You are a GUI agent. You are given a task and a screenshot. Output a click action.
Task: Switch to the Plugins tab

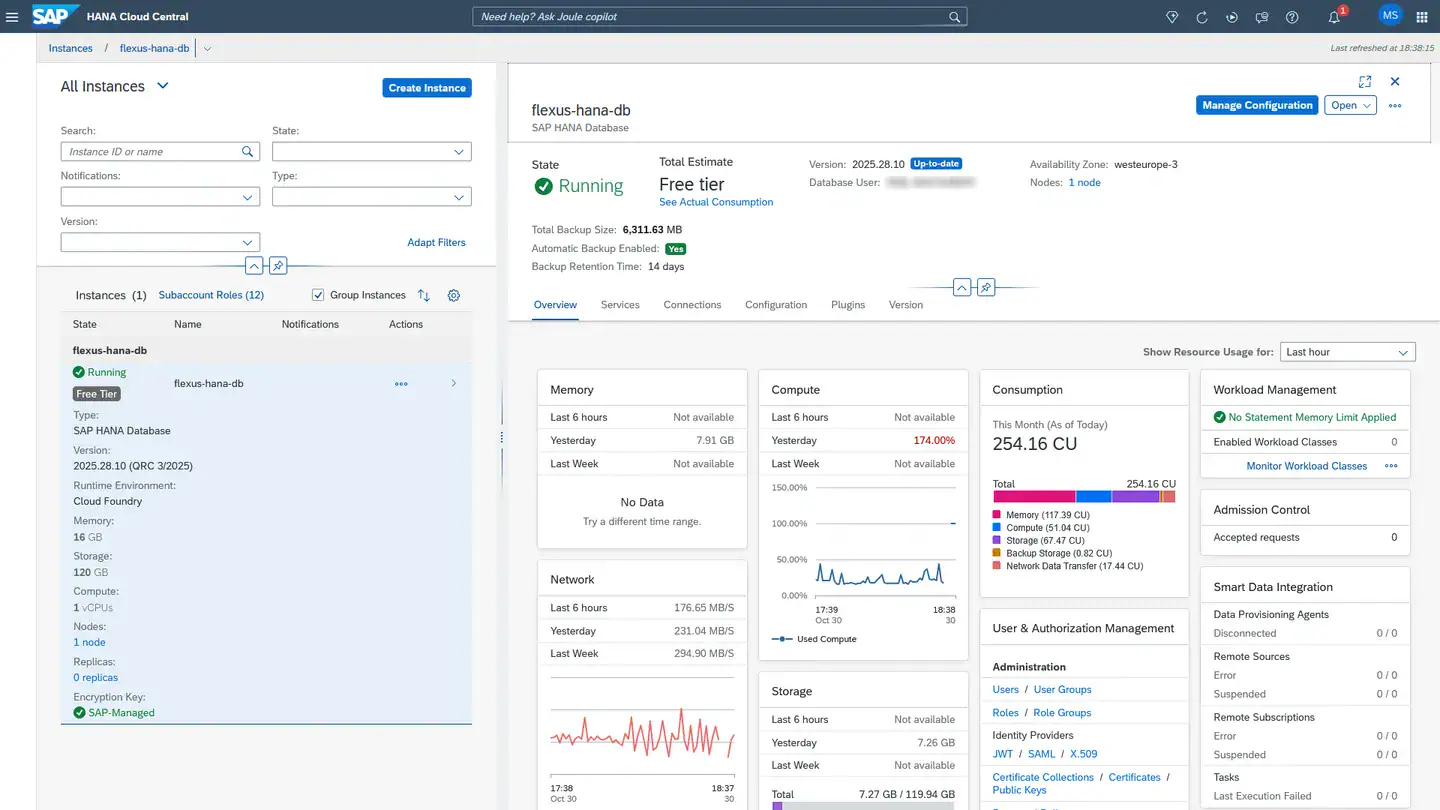(847, 305)
